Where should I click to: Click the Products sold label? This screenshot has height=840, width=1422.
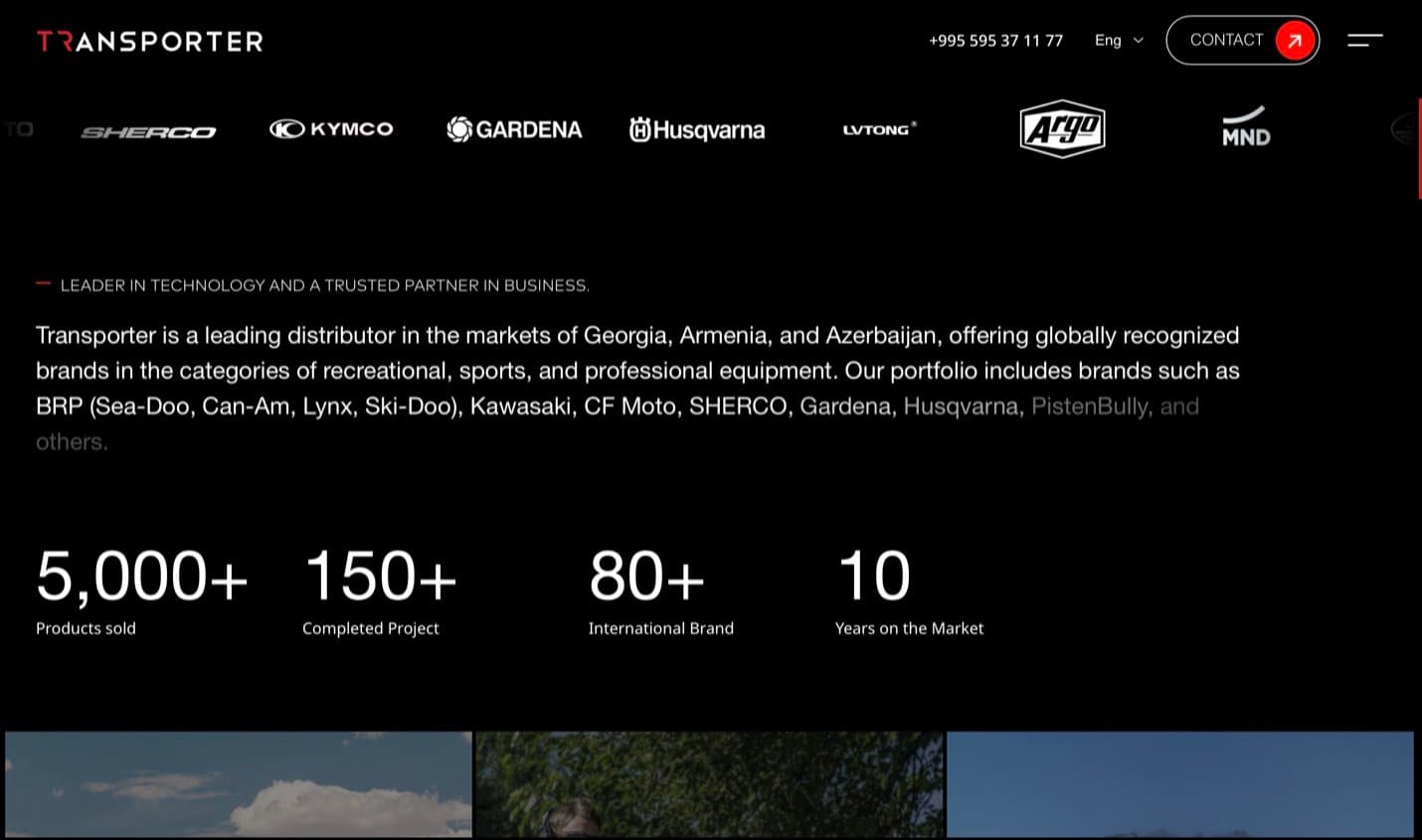[x=86, y=628]
